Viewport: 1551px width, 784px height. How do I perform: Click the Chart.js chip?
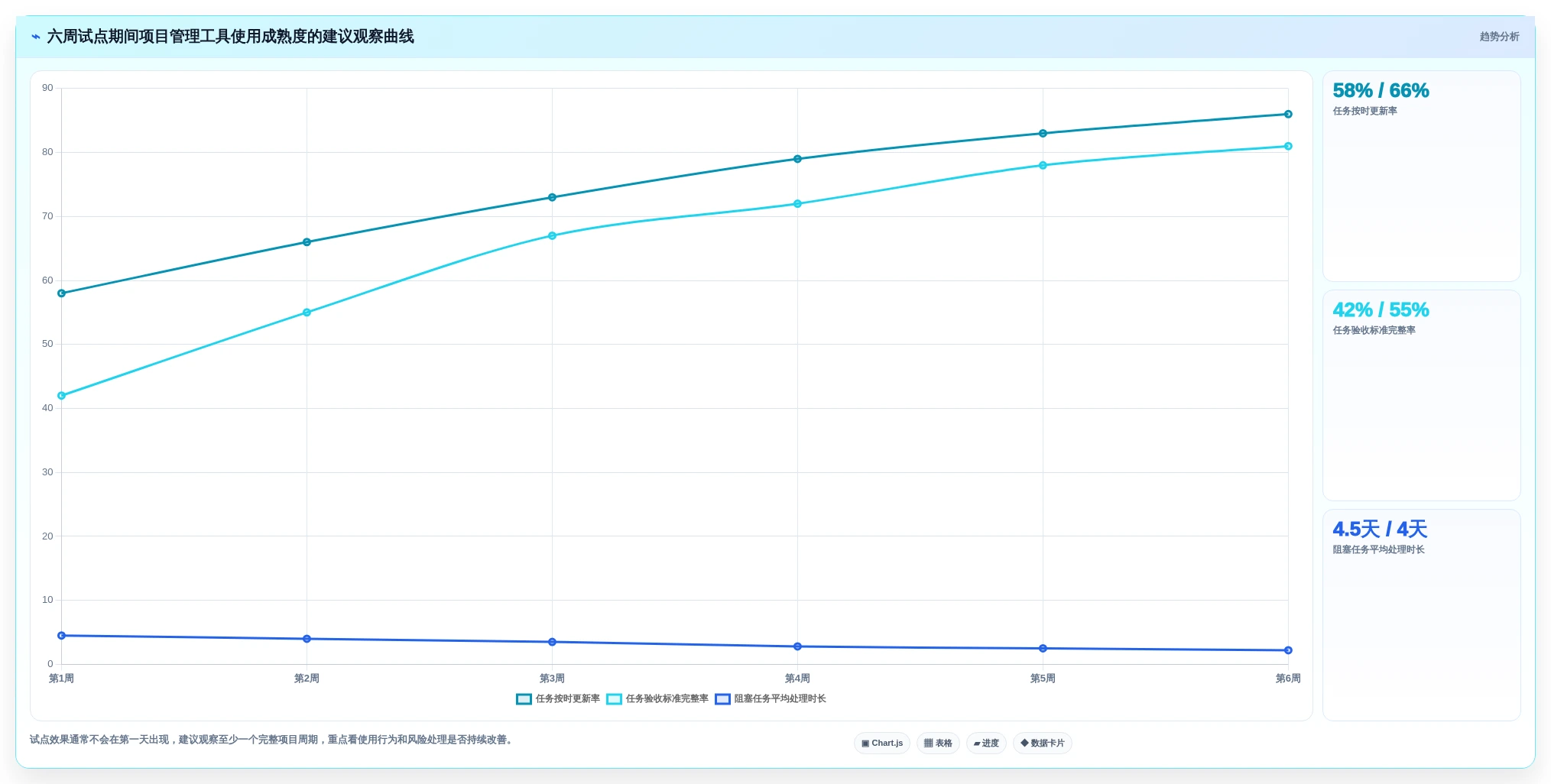pyautogui.click(x=882, y=743)
